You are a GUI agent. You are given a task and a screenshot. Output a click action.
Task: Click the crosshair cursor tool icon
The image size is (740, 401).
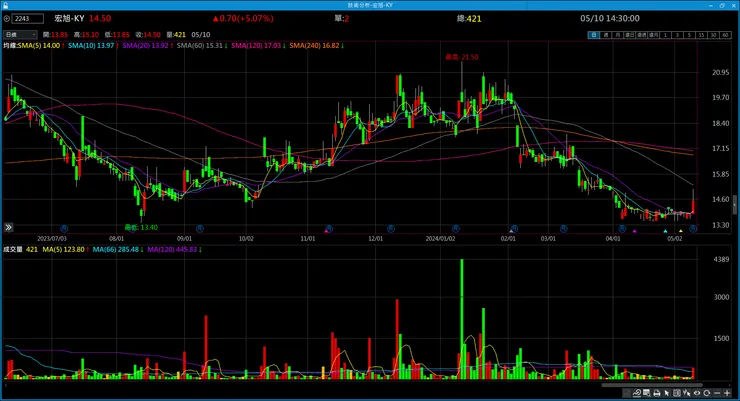click(687, 393)
